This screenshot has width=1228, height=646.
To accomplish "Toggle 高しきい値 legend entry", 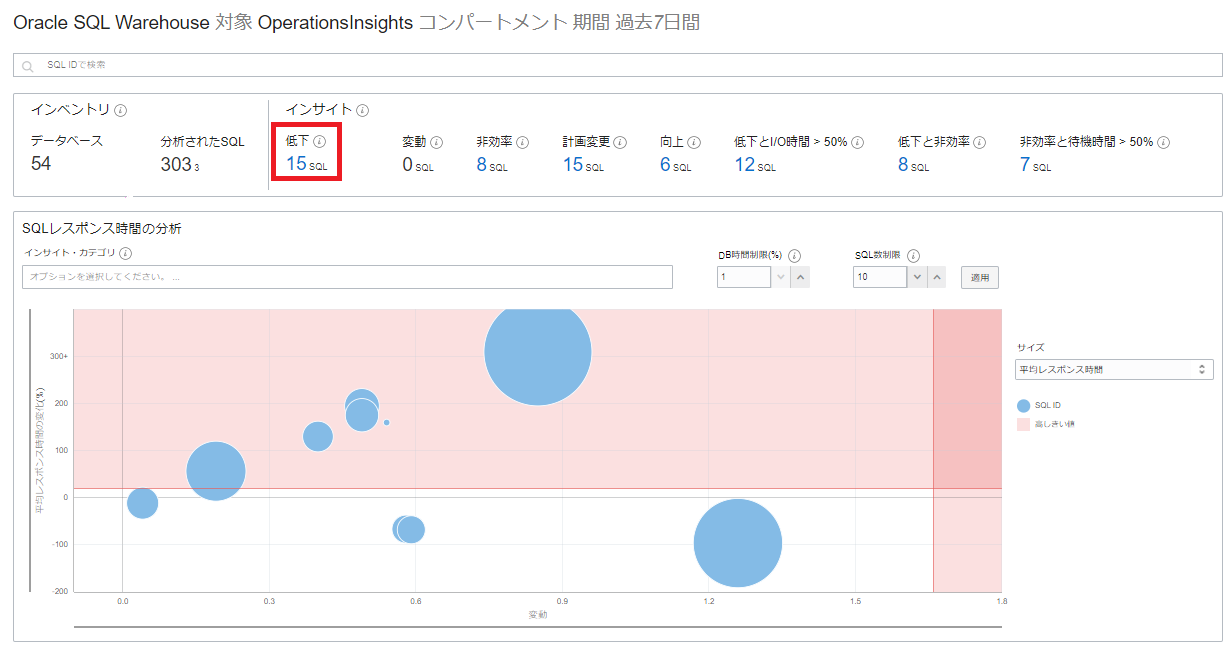I will pyautogui.click(x=1044, y=424).
